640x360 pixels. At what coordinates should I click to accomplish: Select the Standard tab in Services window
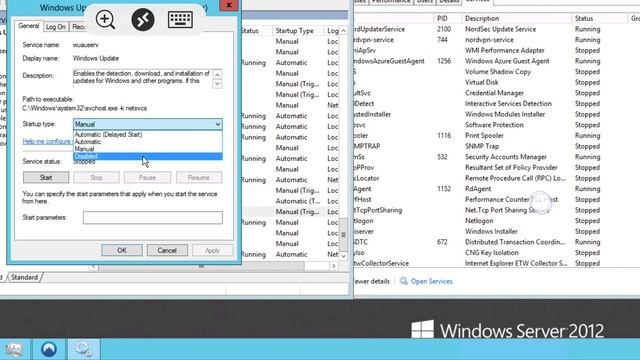click(x=24, y=278)
